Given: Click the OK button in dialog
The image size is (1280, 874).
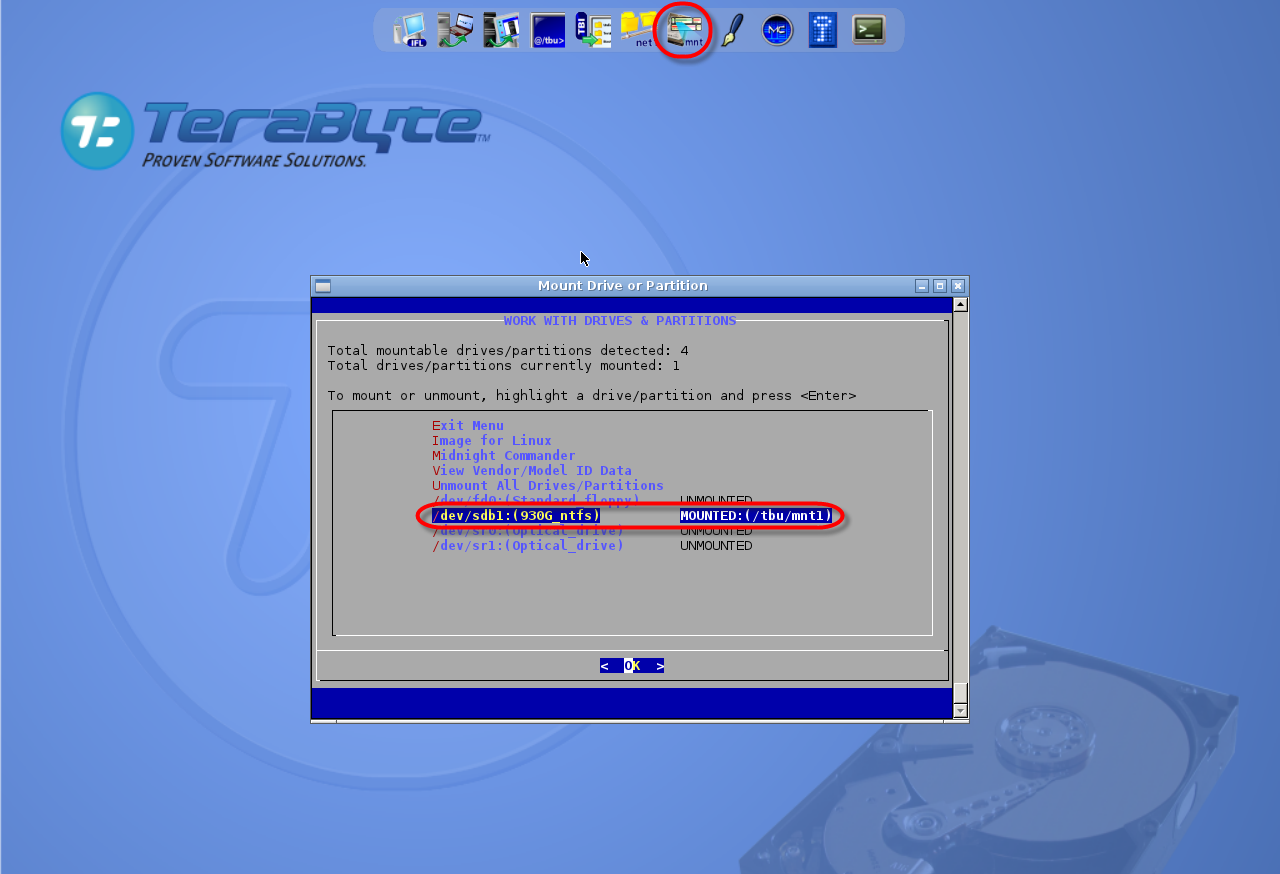Looking at the screenshot, I should point(632,666).
